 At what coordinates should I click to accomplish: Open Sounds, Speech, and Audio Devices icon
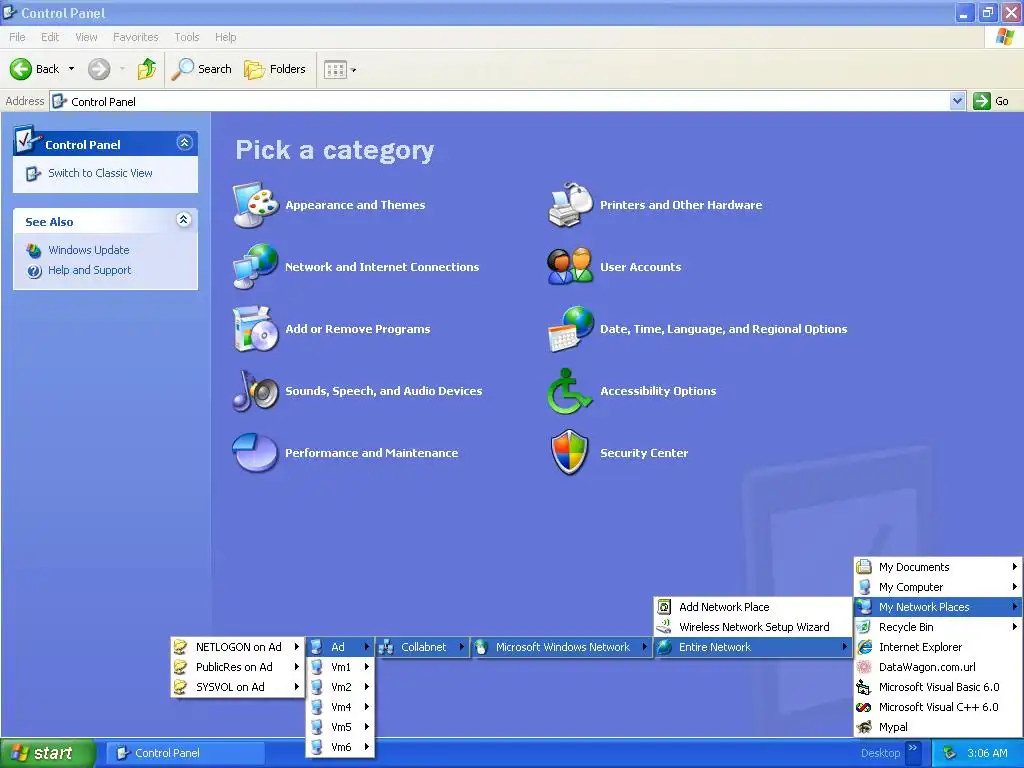(x=256, y=391)
